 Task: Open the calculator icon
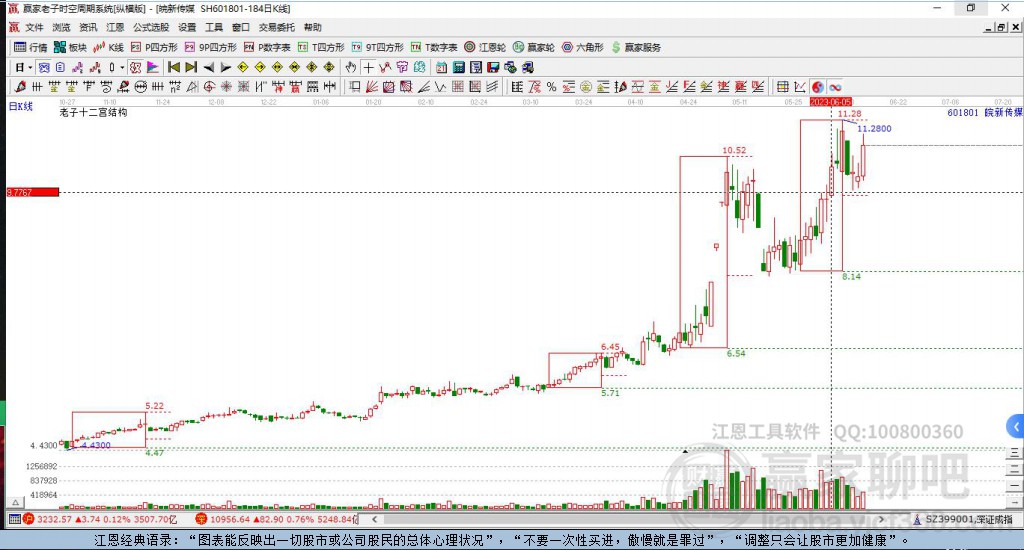[458, 67]
